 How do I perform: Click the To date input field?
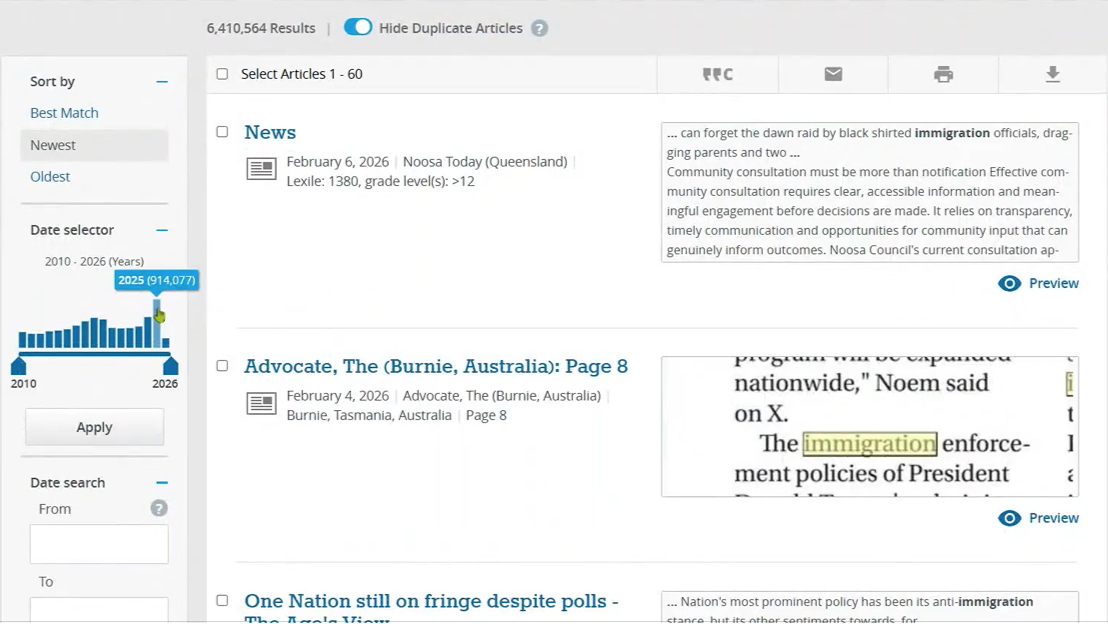point(99,610)
